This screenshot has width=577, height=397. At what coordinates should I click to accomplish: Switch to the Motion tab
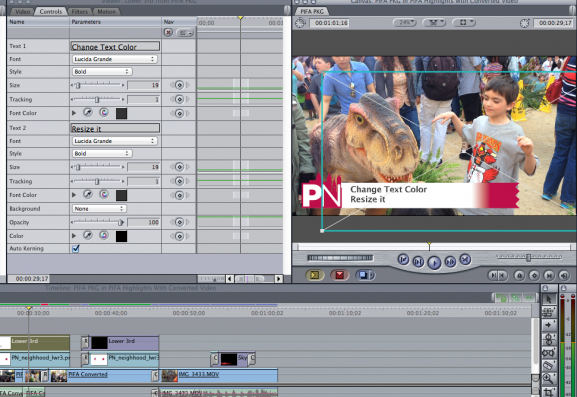coord(106,11)
